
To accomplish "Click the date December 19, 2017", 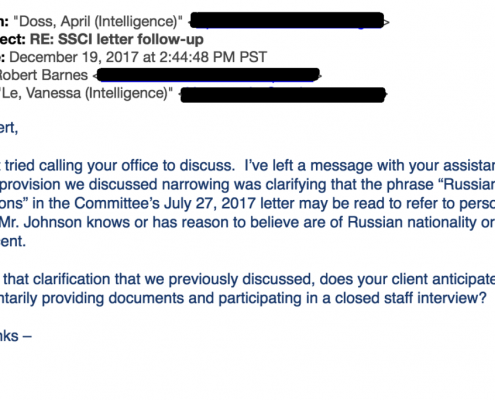I will point(74,57).
